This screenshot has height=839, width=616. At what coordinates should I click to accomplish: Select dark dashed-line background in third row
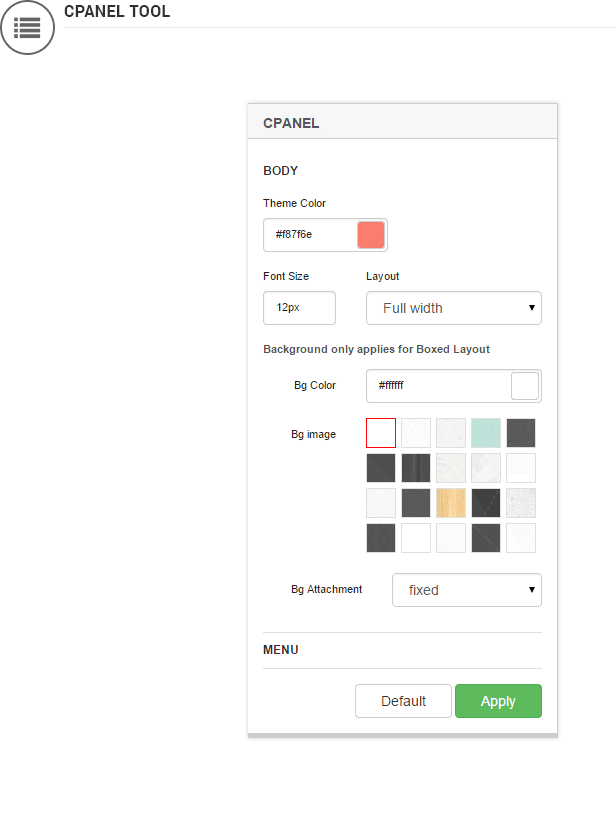[x=486, y=503]
